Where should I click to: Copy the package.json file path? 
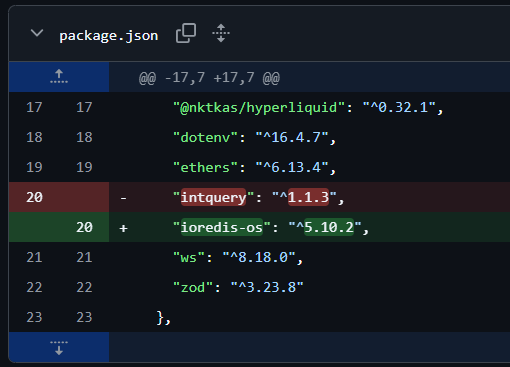pos(186,33)
